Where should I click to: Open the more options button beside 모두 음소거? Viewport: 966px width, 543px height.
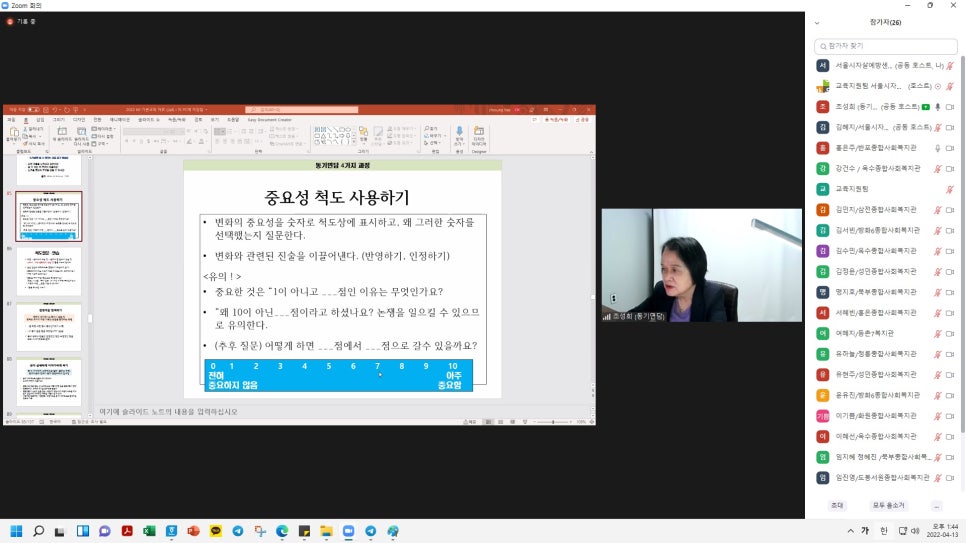936,505
